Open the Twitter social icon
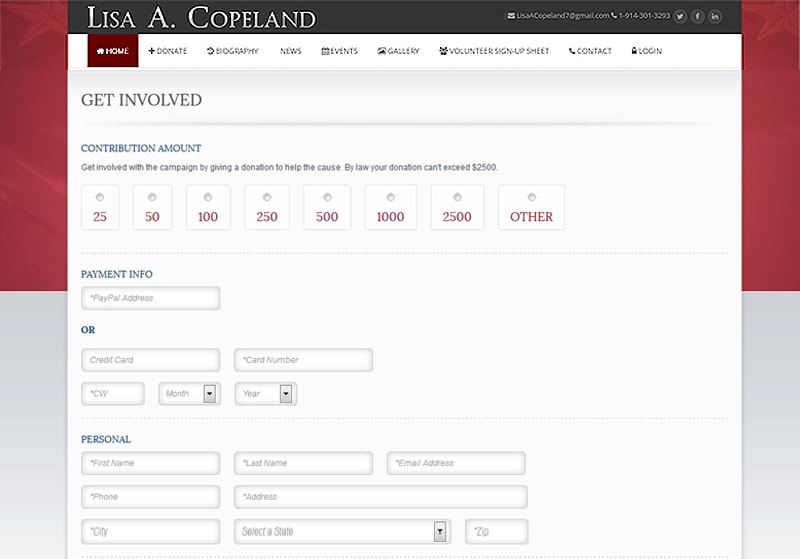800x559 pixels. (680, 16)
